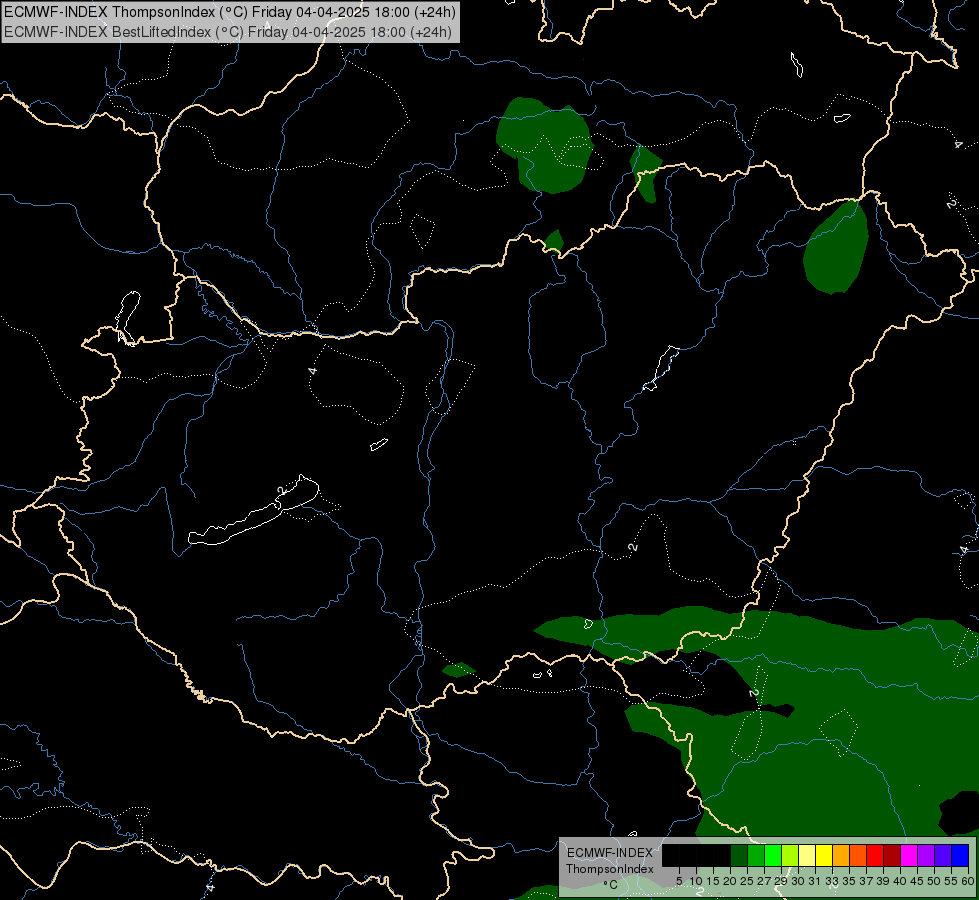Click the ECMWF-INDEX BestLiftedIndex title line
Image resolution: width=979 pixels, height=900 pixels.
[228, 32]
